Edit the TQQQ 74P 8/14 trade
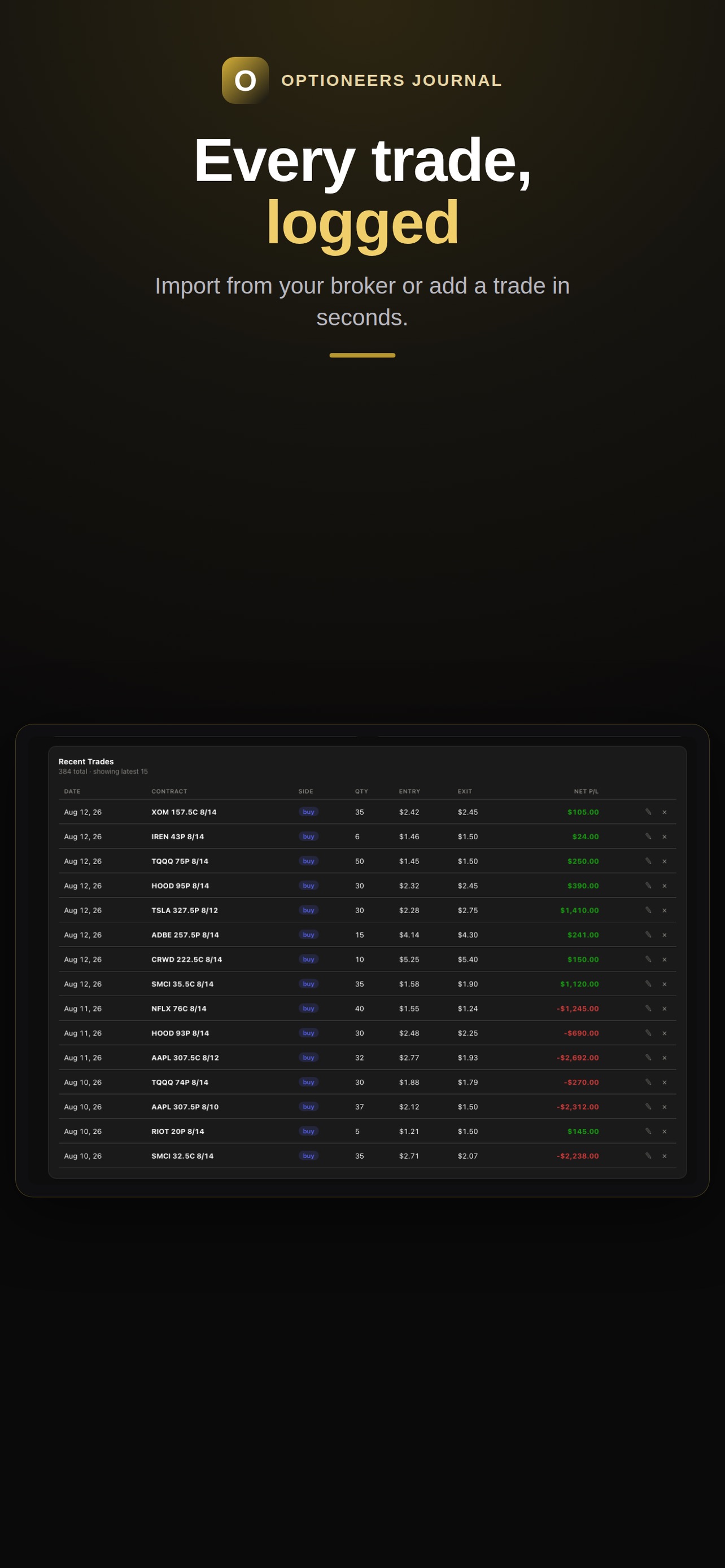Viewport: 725px width, 1568px height. [x=648, y=1082]
